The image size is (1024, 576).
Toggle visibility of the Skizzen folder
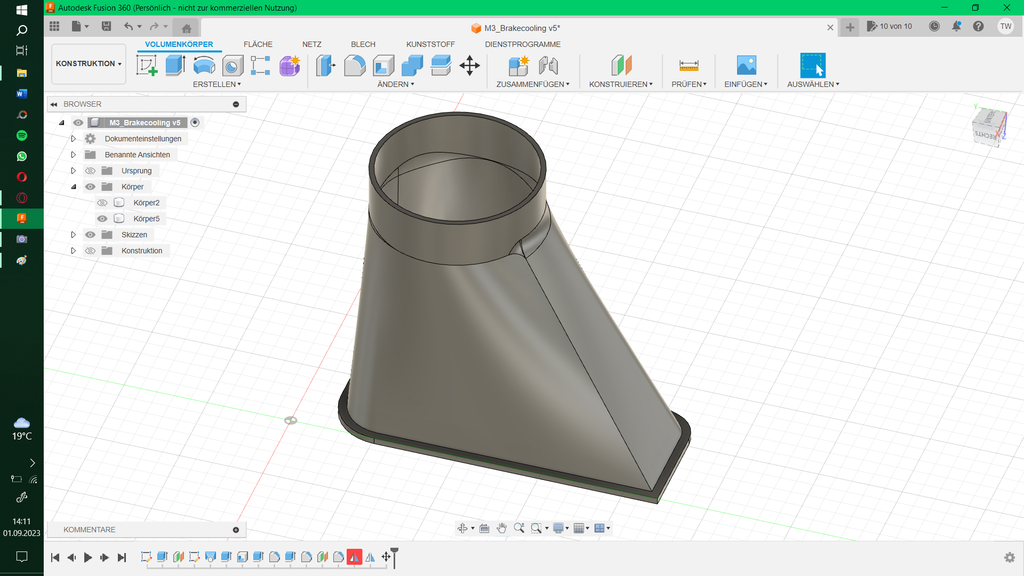[x=90, y=235]
